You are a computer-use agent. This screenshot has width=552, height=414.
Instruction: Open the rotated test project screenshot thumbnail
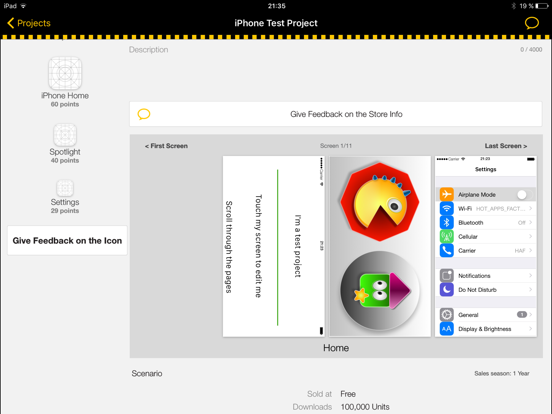click(274, 246)
